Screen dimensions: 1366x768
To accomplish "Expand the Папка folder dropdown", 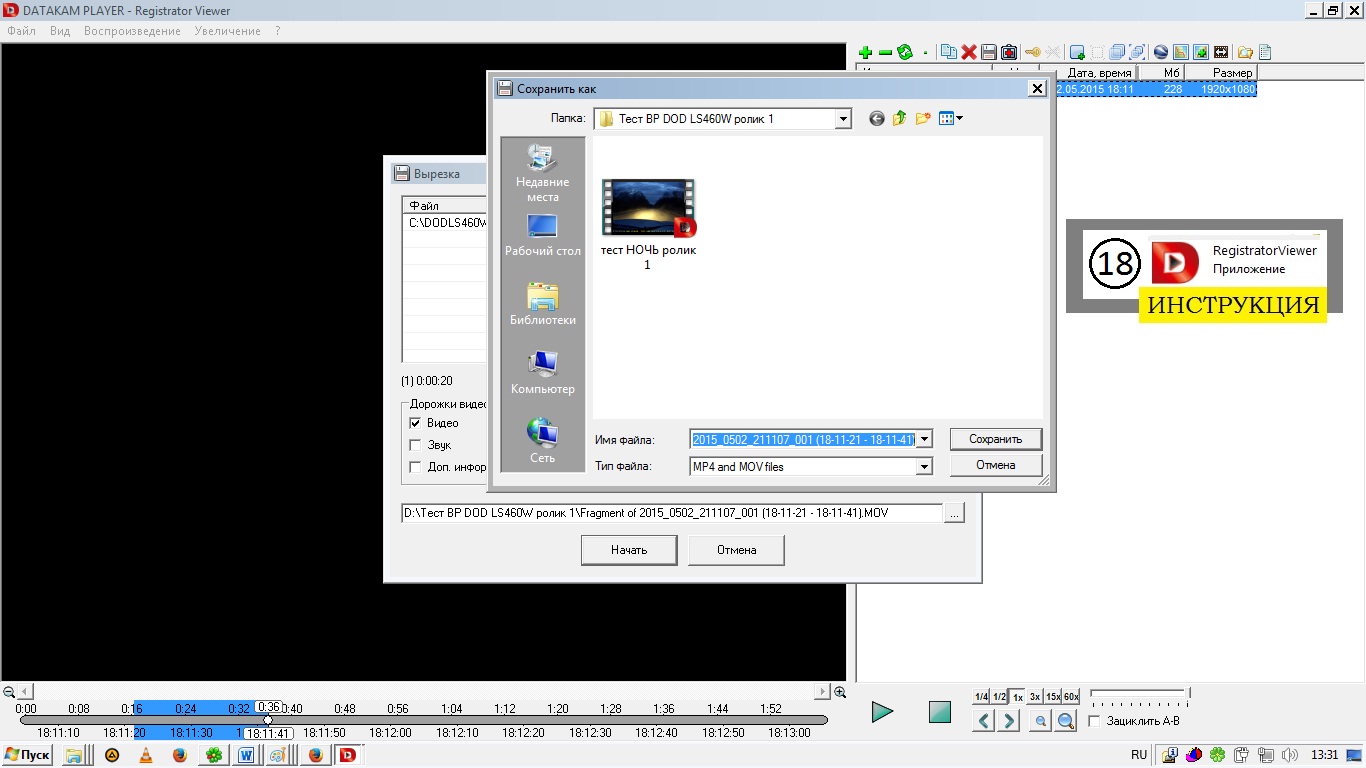I will click(842, 119).
